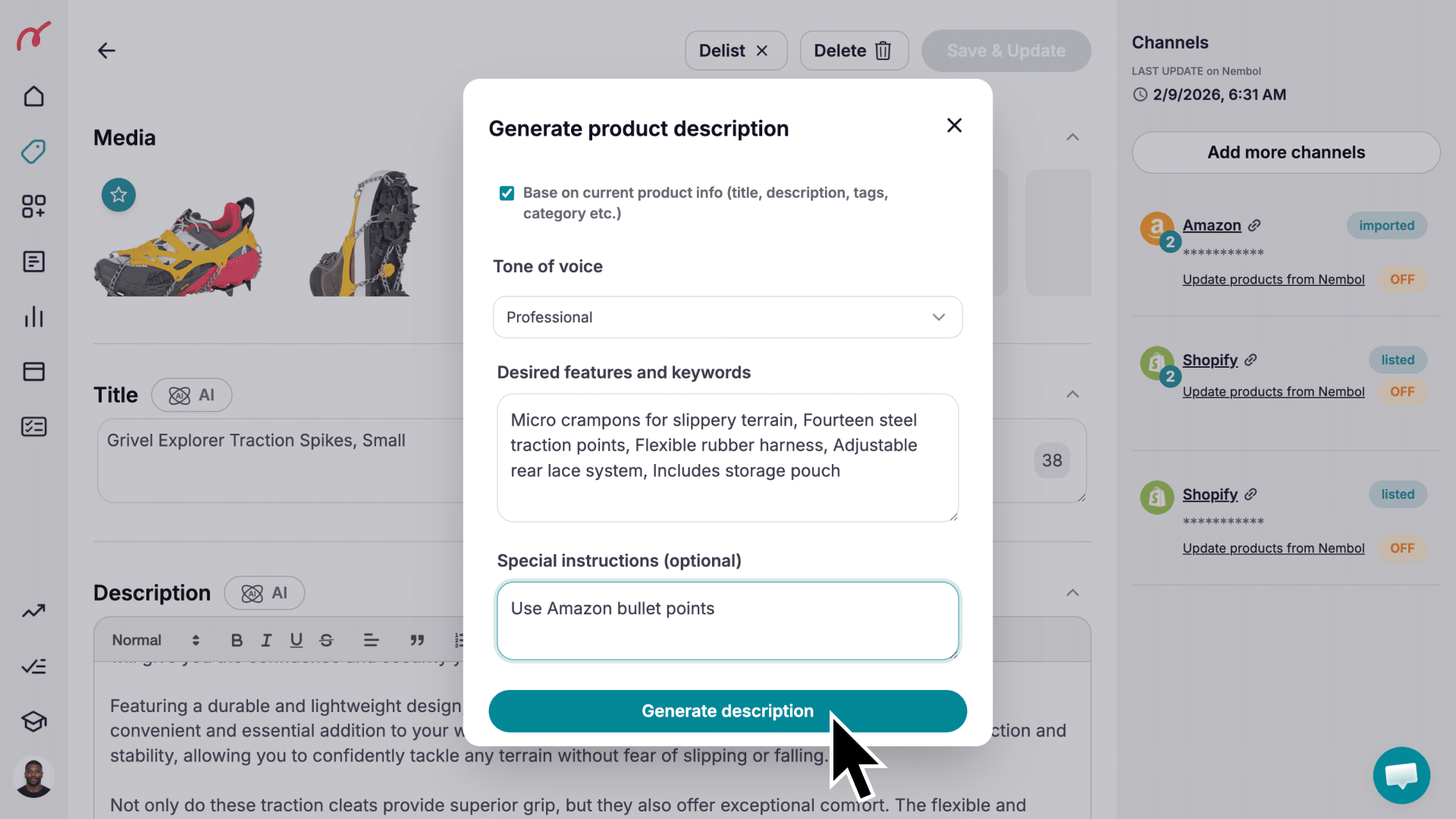Toggle the first Shopify OFF switch
The image size is (1456, 819).
pos(1401,391)
